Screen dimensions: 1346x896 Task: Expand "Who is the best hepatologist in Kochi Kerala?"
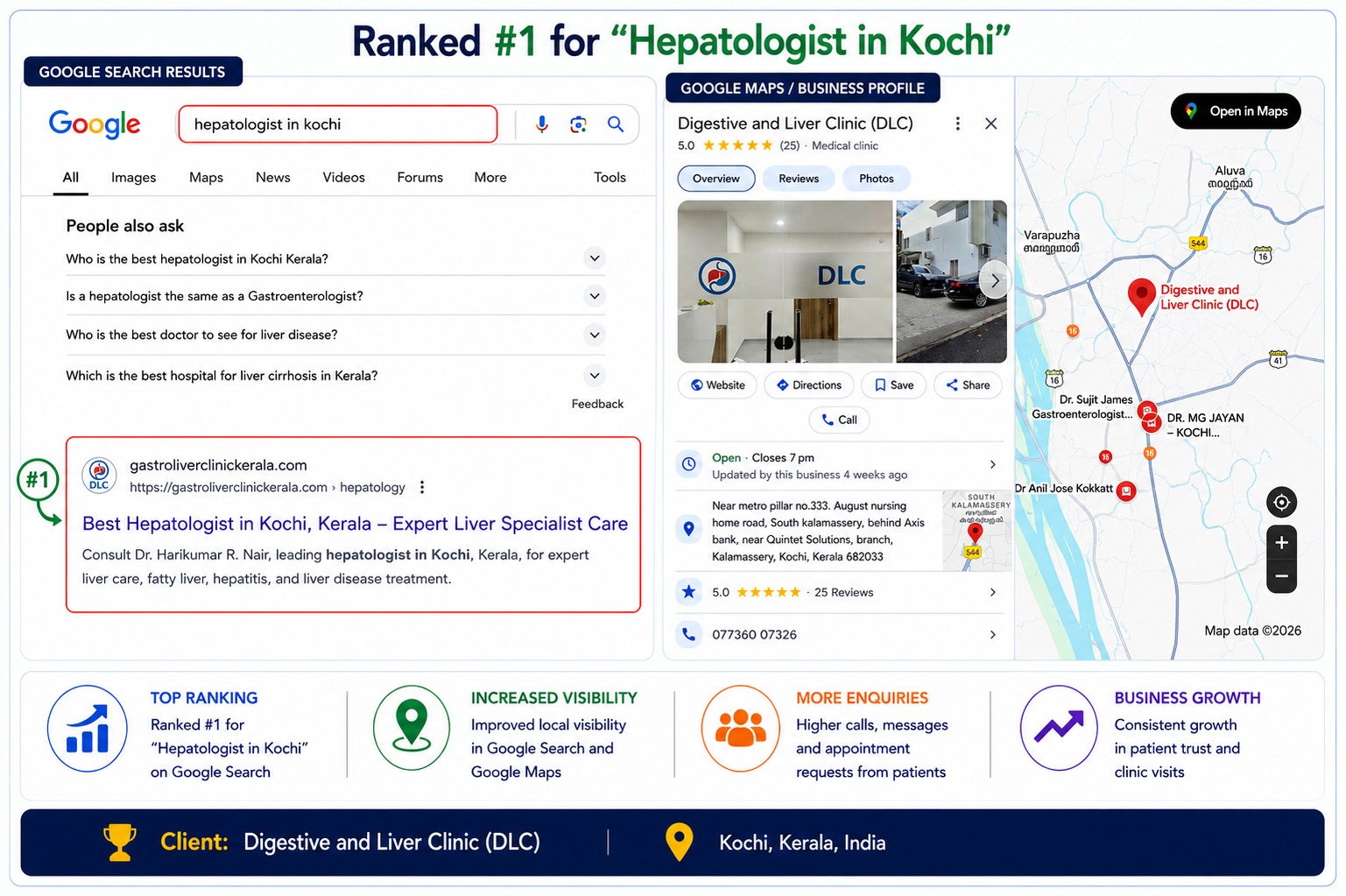coord(595,258)
